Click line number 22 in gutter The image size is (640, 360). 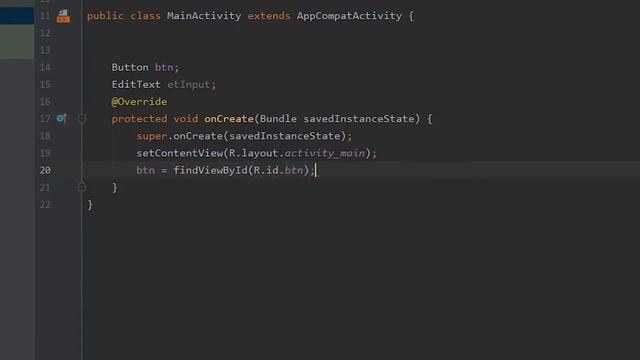point(45,204)
